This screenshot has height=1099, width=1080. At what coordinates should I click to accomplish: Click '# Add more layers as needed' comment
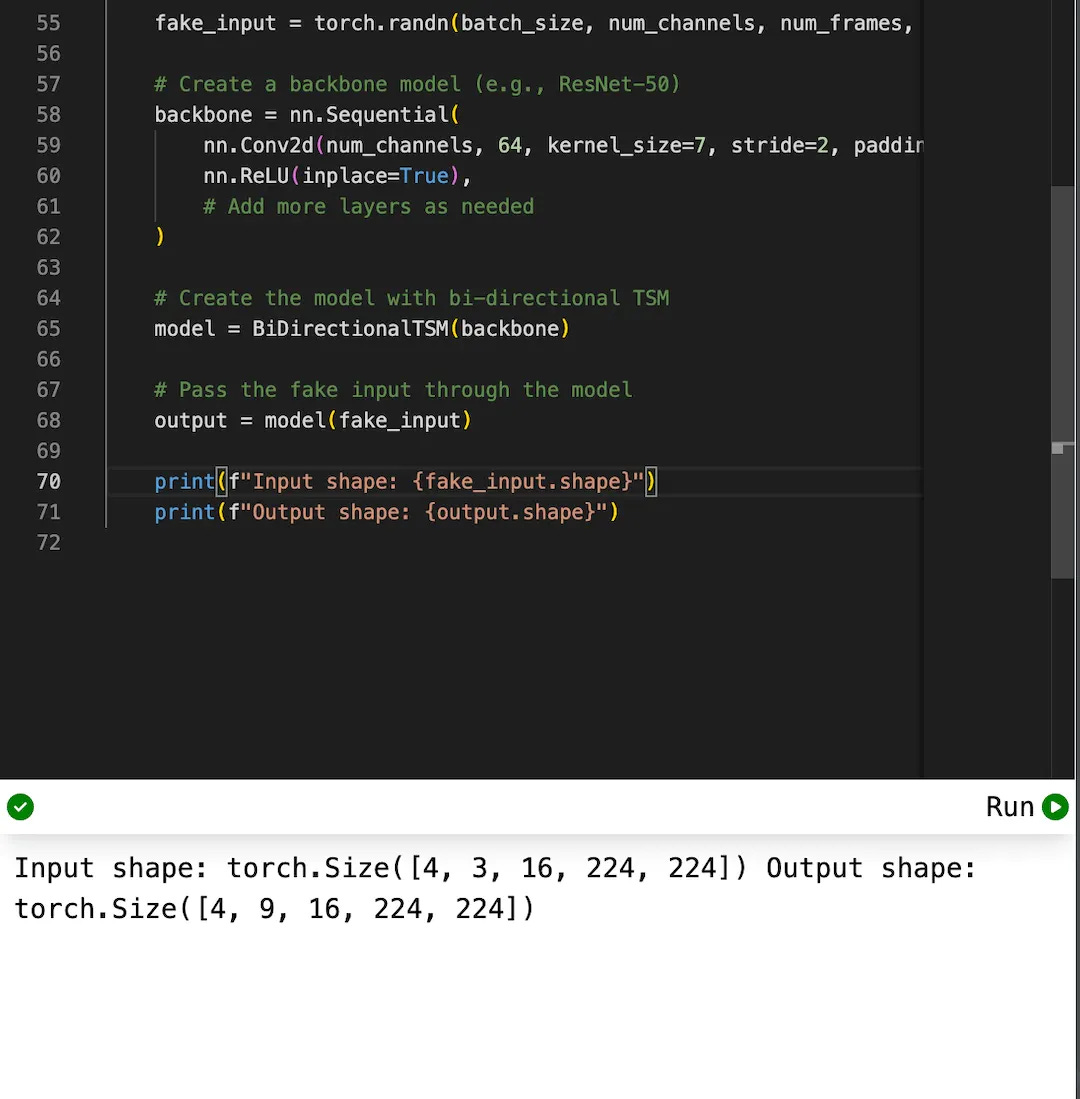click(x=369, y=207)
